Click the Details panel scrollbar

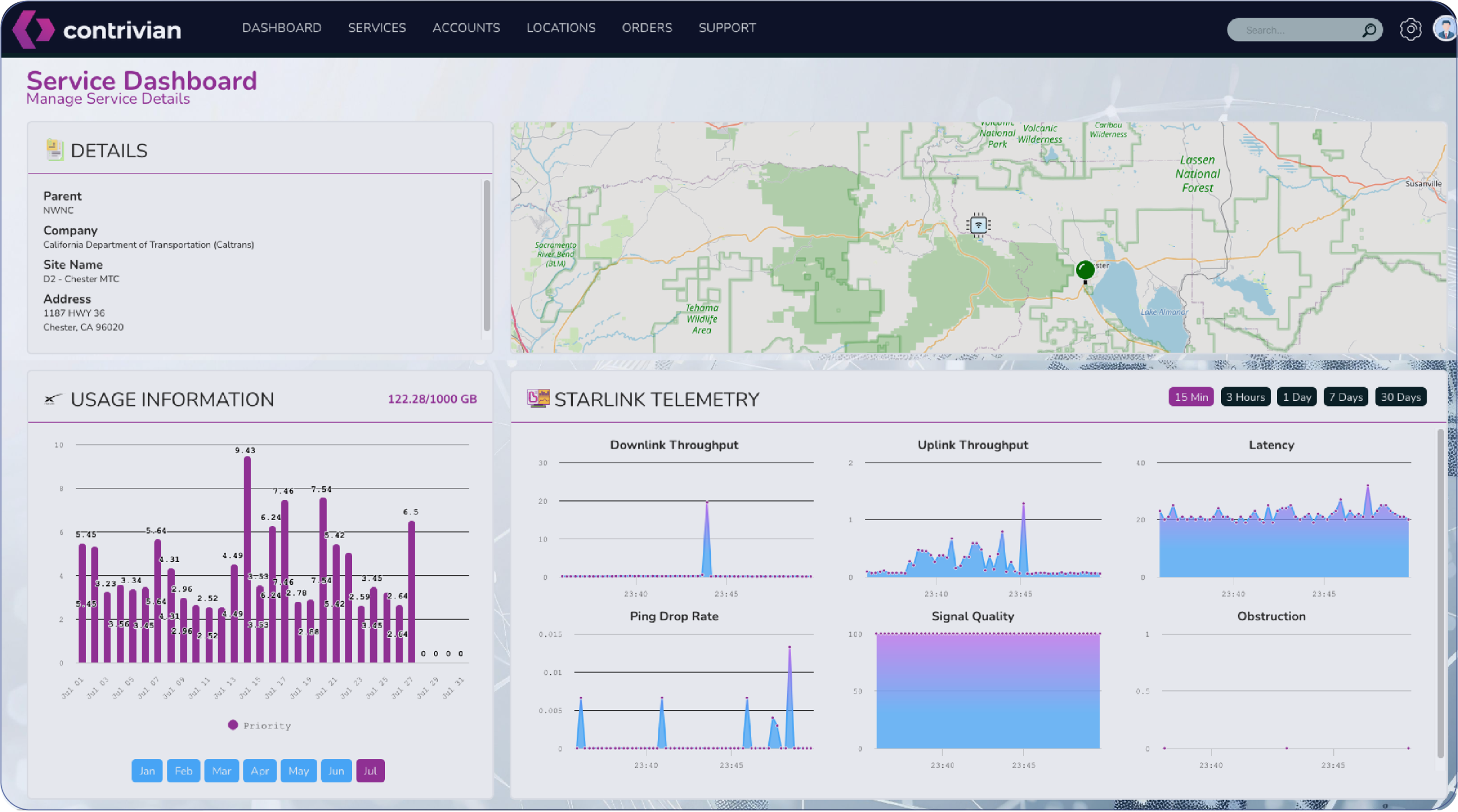click(487, 255)
